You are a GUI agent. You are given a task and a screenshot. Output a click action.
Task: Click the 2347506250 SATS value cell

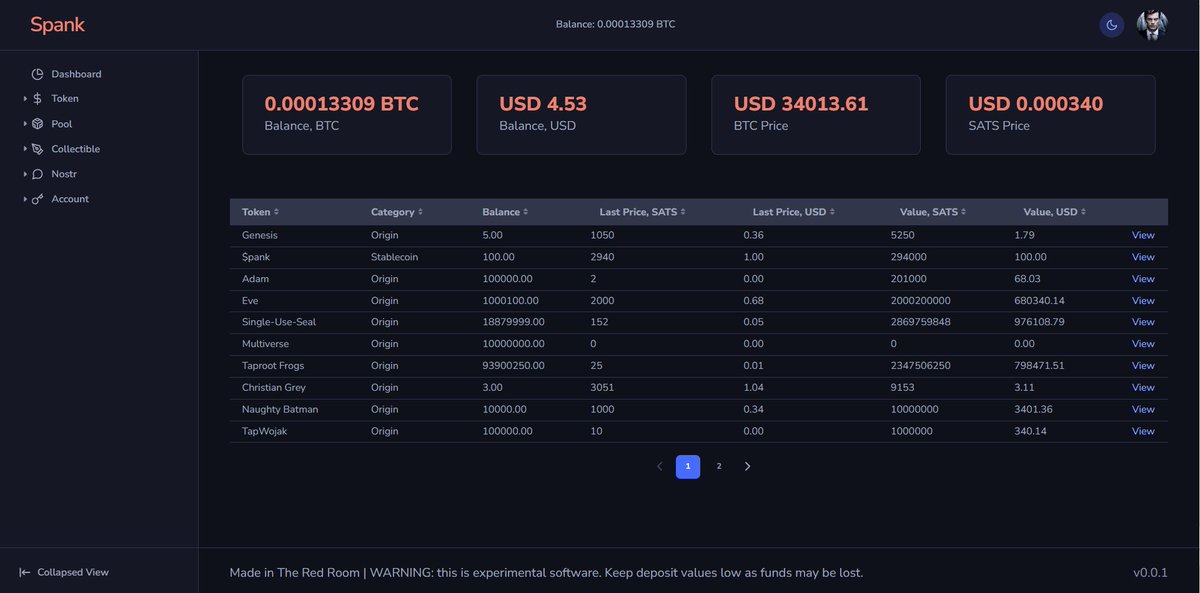coord(921,366)
